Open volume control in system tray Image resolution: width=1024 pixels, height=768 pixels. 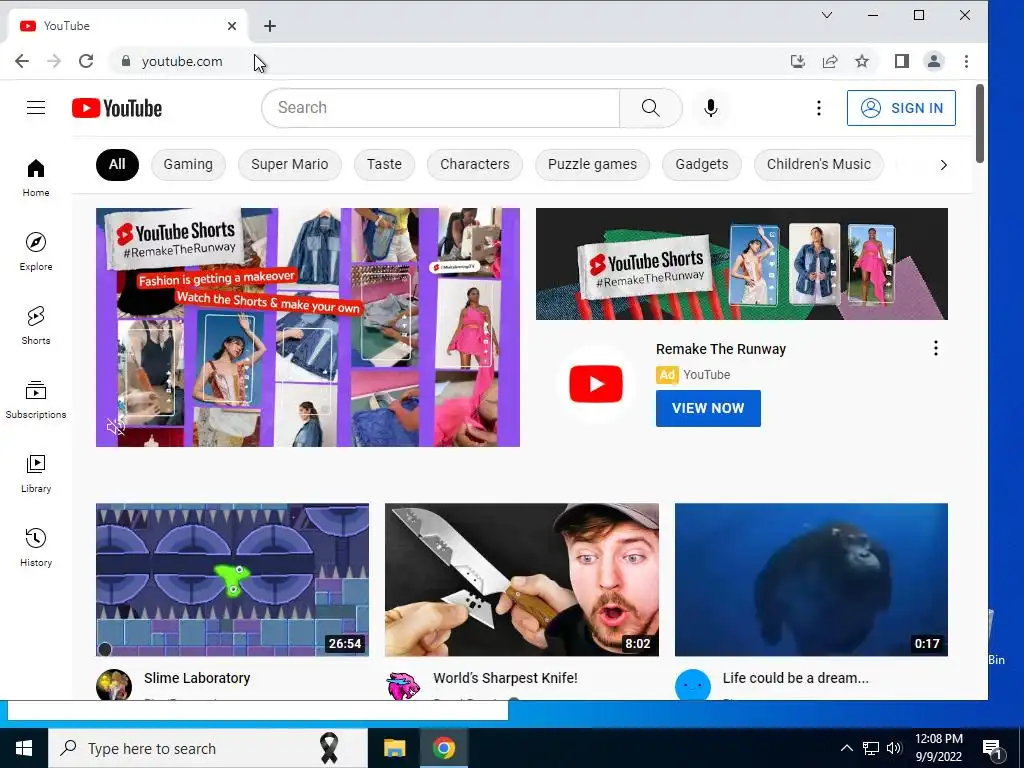(x=894, y=748)
